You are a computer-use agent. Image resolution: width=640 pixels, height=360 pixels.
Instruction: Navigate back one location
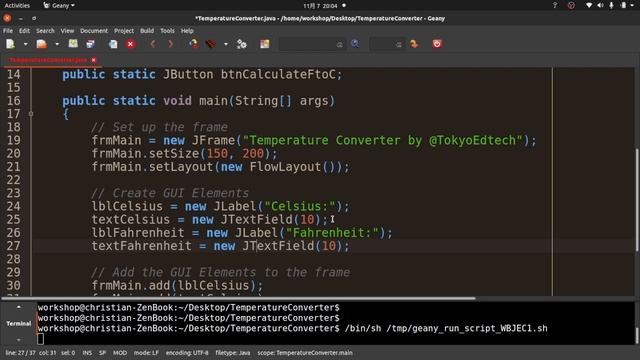[153, 44]
